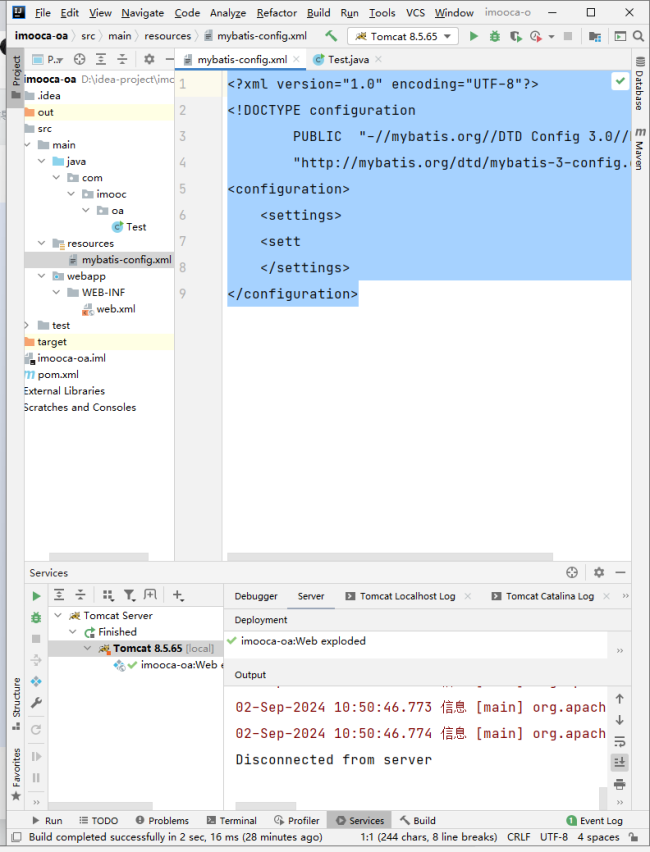
Task: Hide the Project tool window
Action: (x=170, y=59)
